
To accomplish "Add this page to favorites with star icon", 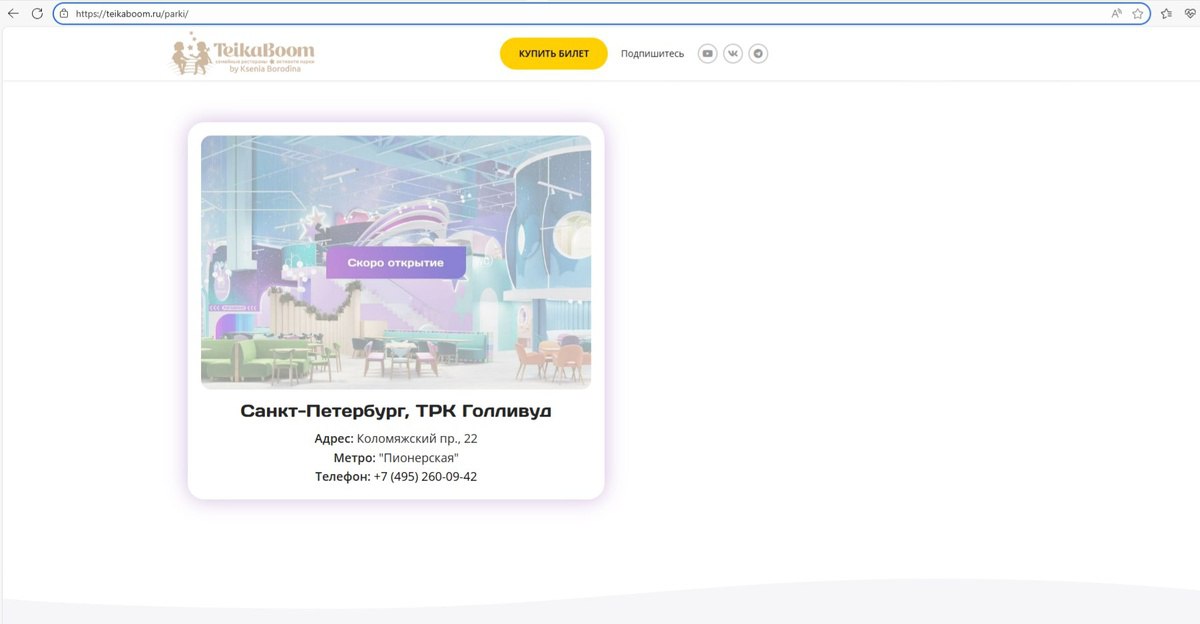I will (x=1138, y=14).
